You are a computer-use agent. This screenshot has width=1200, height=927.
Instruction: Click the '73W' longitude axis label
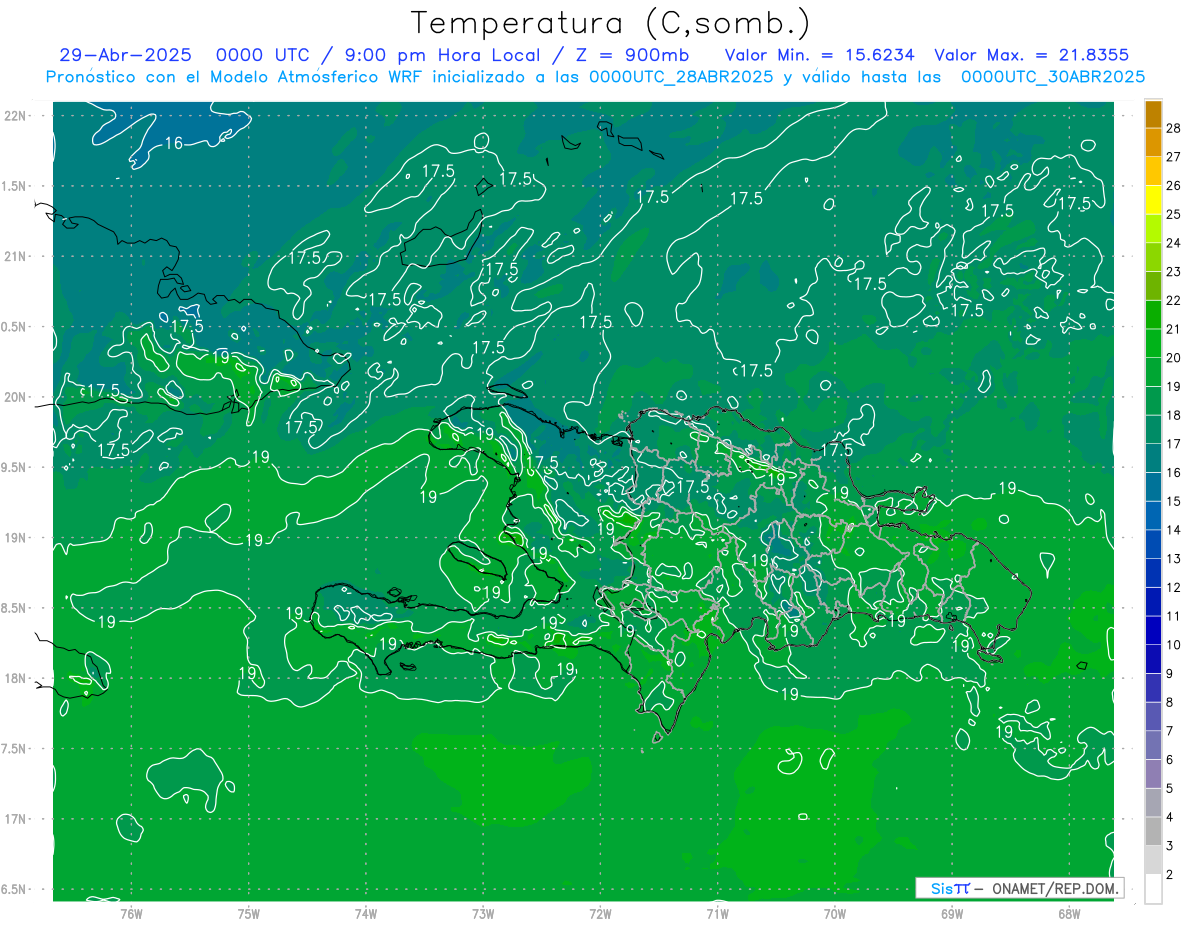(483, 914)
